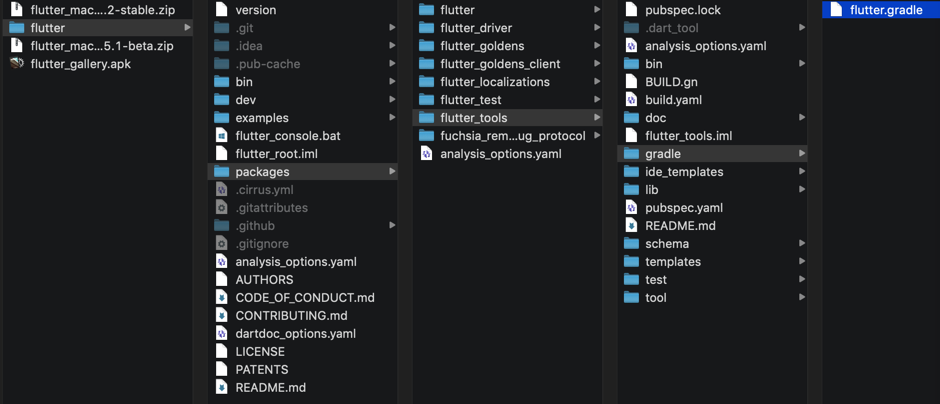The width and height of the screenshot is (940, 404).
Task: Open the schema folder
Action: coord(666,244)
